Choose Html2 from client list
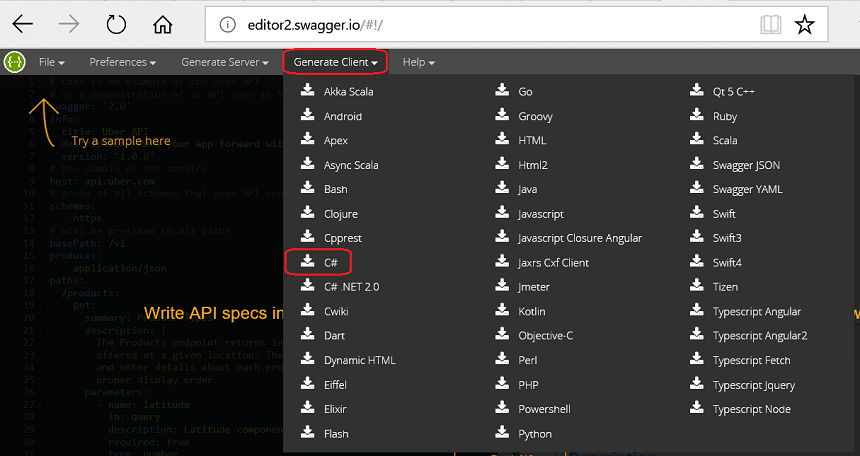 point(533,165)
